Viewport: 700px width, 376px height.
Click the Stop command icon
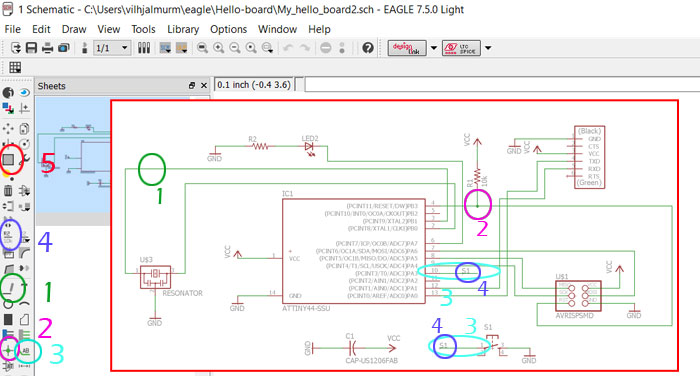click(326, 48)
